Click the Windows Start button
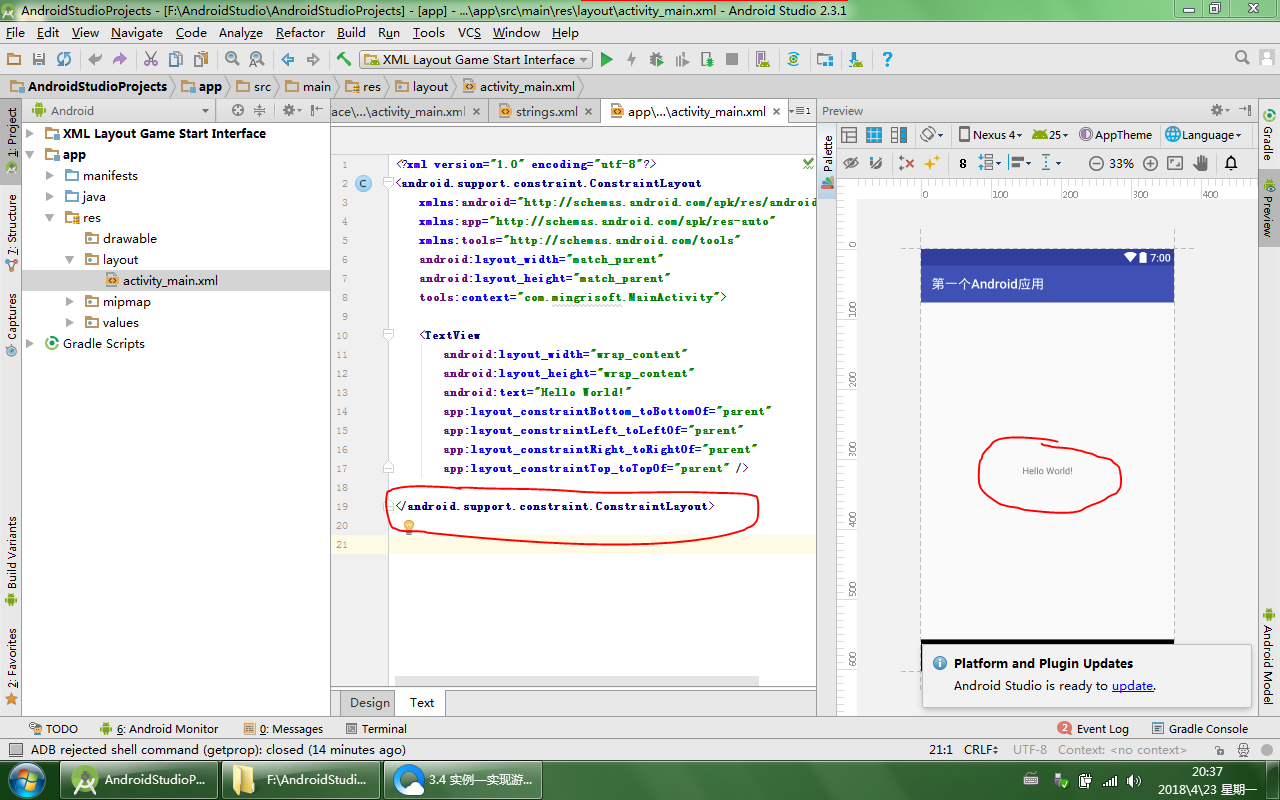The width and height of the screenshot is (1280, 800). coord(27,780)
